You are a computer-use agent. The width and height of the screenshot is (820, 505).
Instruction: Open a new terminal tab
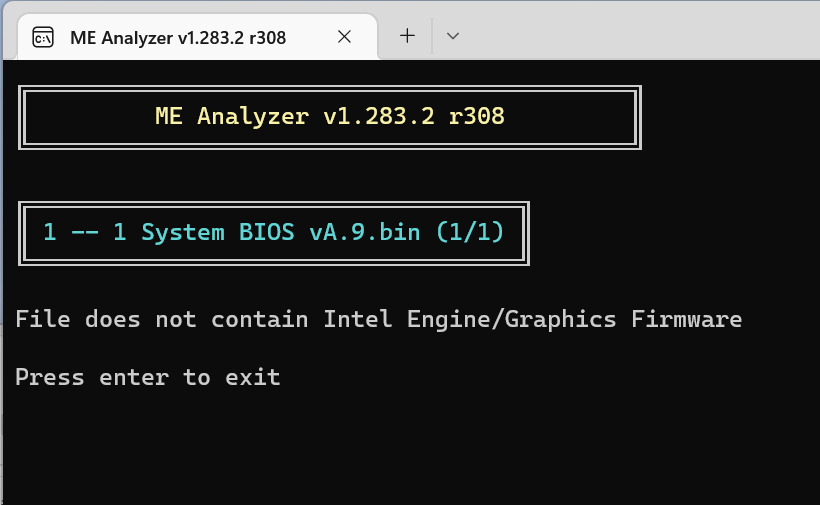(x=407, y=36)
